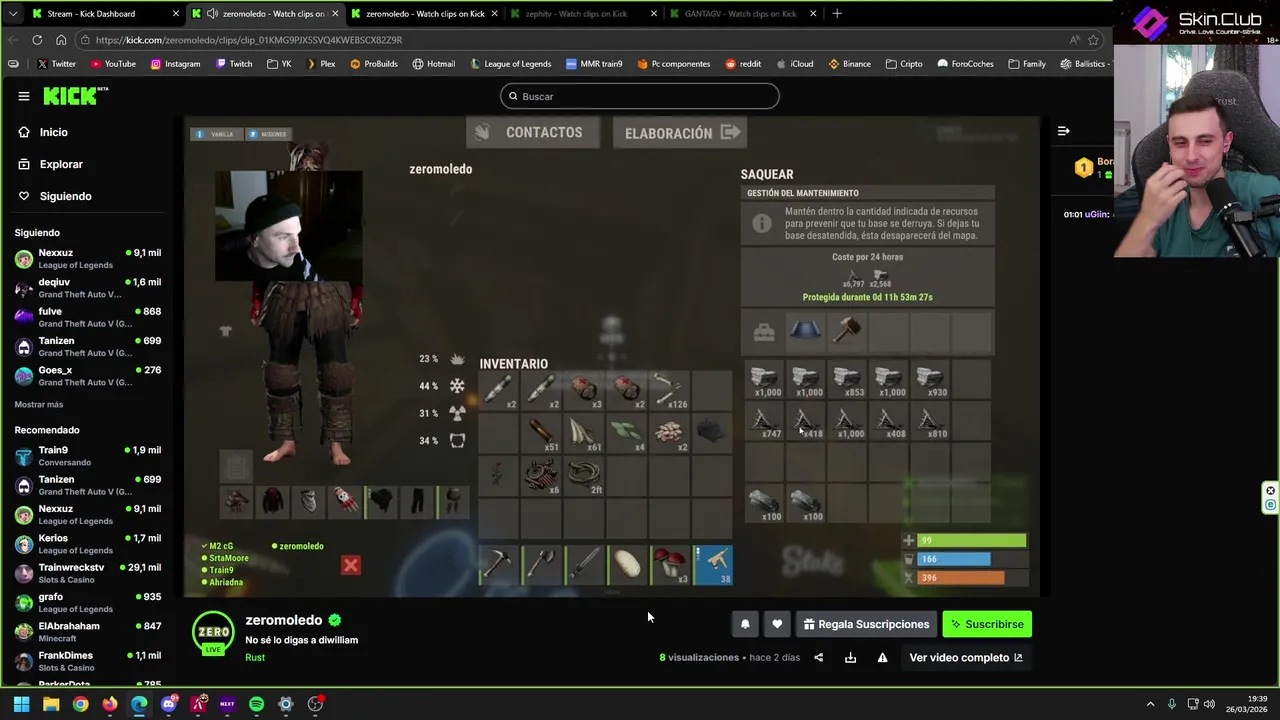The height and width of the screenshot is (720, 1280).
Task: Click the share clip icon
Action: coord(819,657)
